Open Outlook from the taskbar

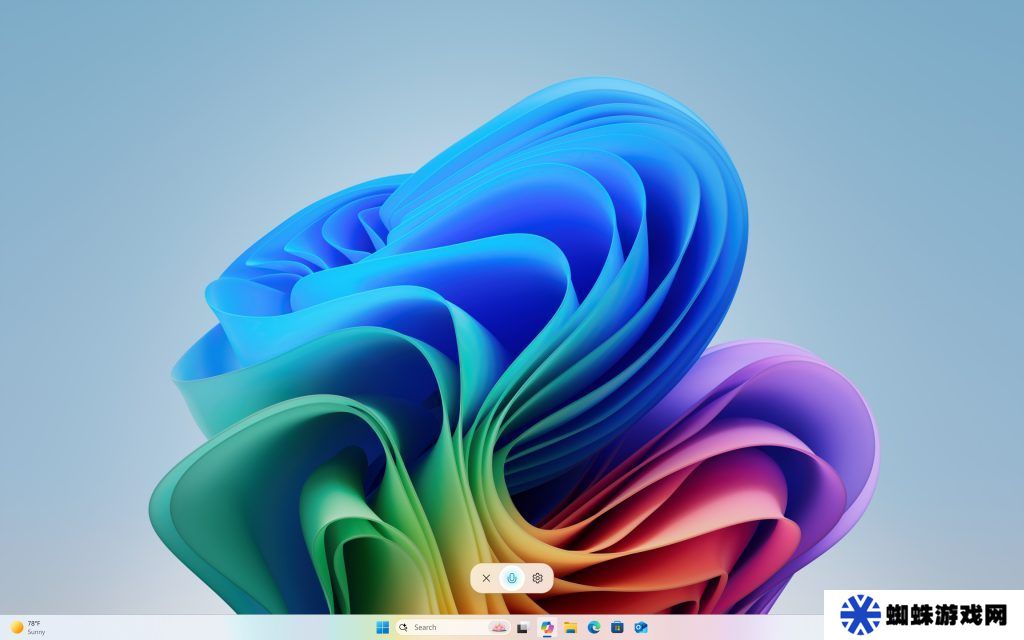641,628
